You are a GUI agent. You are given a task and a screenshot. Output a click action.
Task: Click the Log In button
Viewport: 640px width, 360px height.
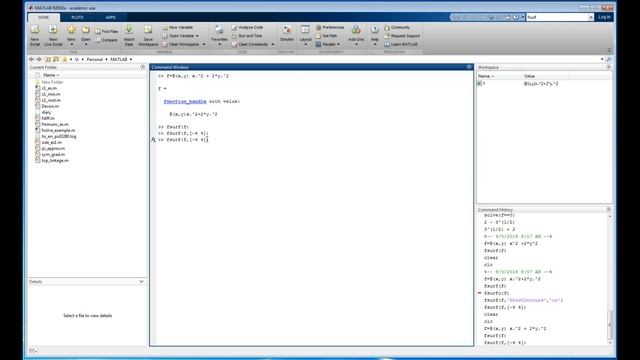[x=604, y=17]
